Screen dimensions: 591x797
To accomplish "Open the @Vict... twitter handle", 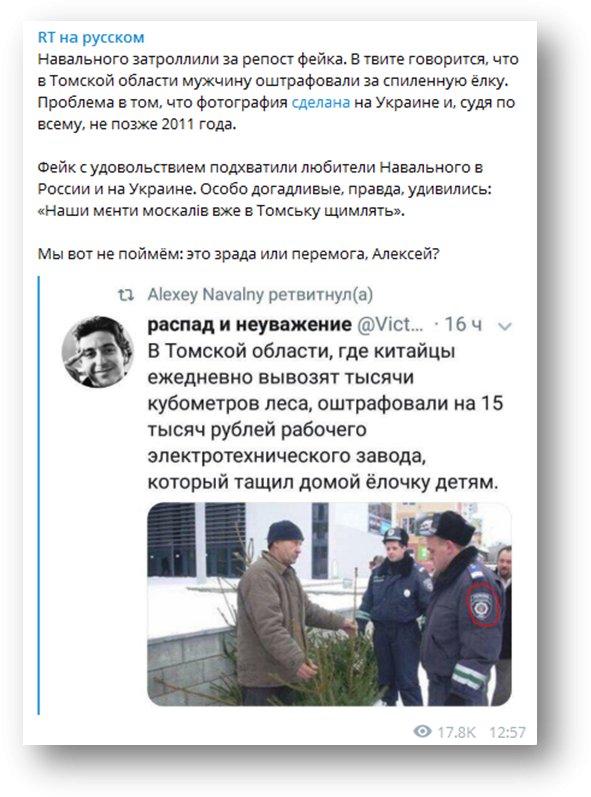I will tap(390, 324).
